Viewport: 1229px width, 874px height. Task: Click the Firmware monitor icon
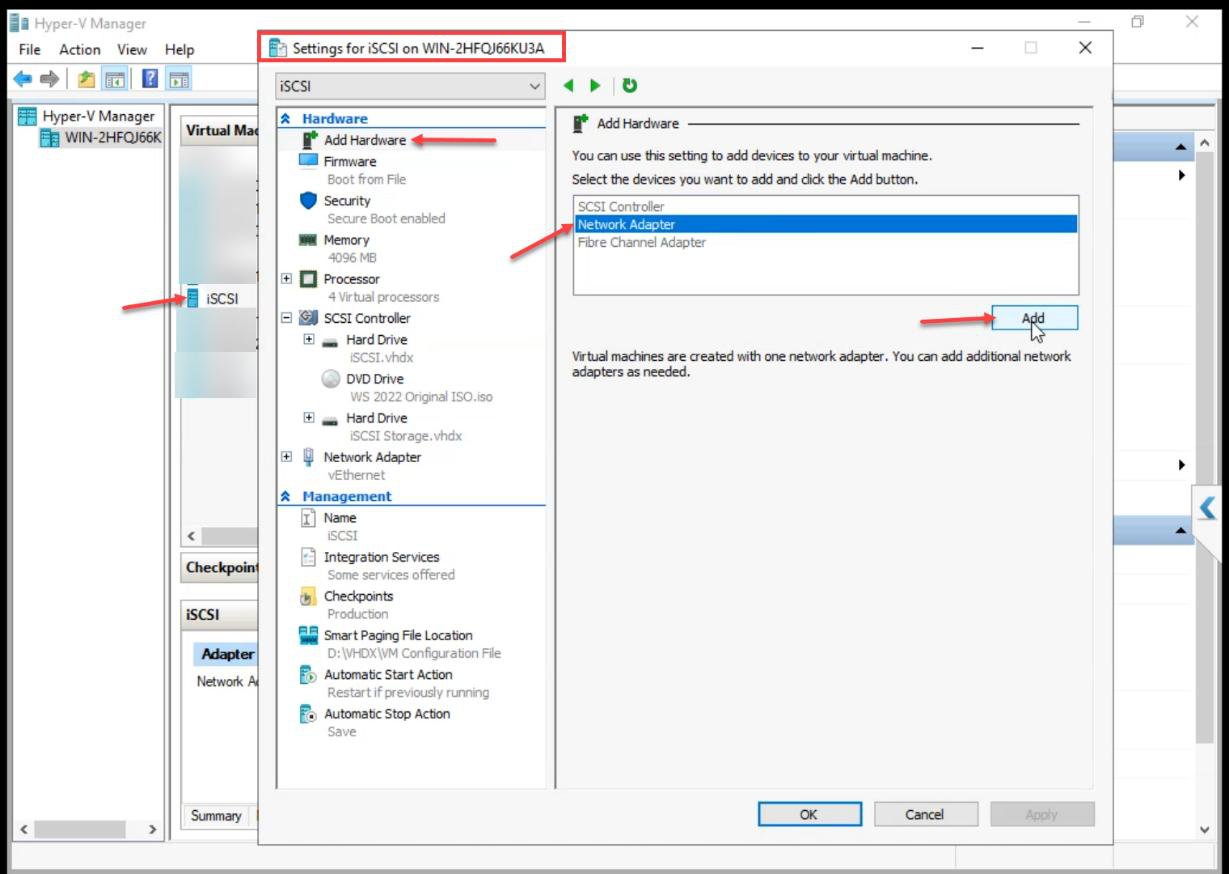pyautogui.click(x=308, y=161)
